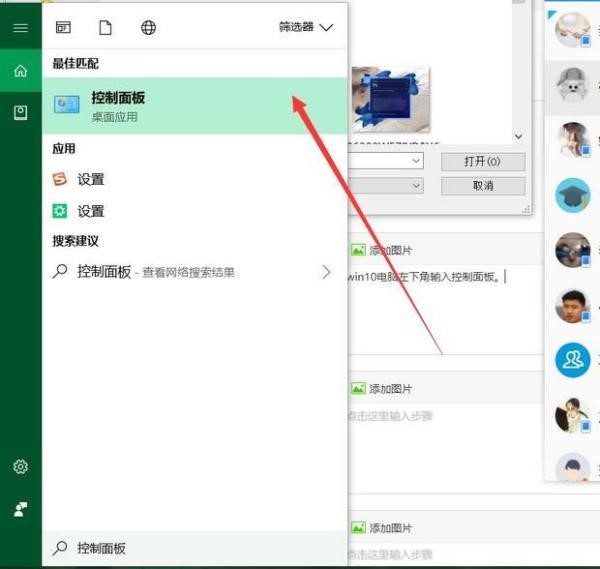
Task: Click the second step's empty step input placeholder
Action: click(x=390, y=416)
